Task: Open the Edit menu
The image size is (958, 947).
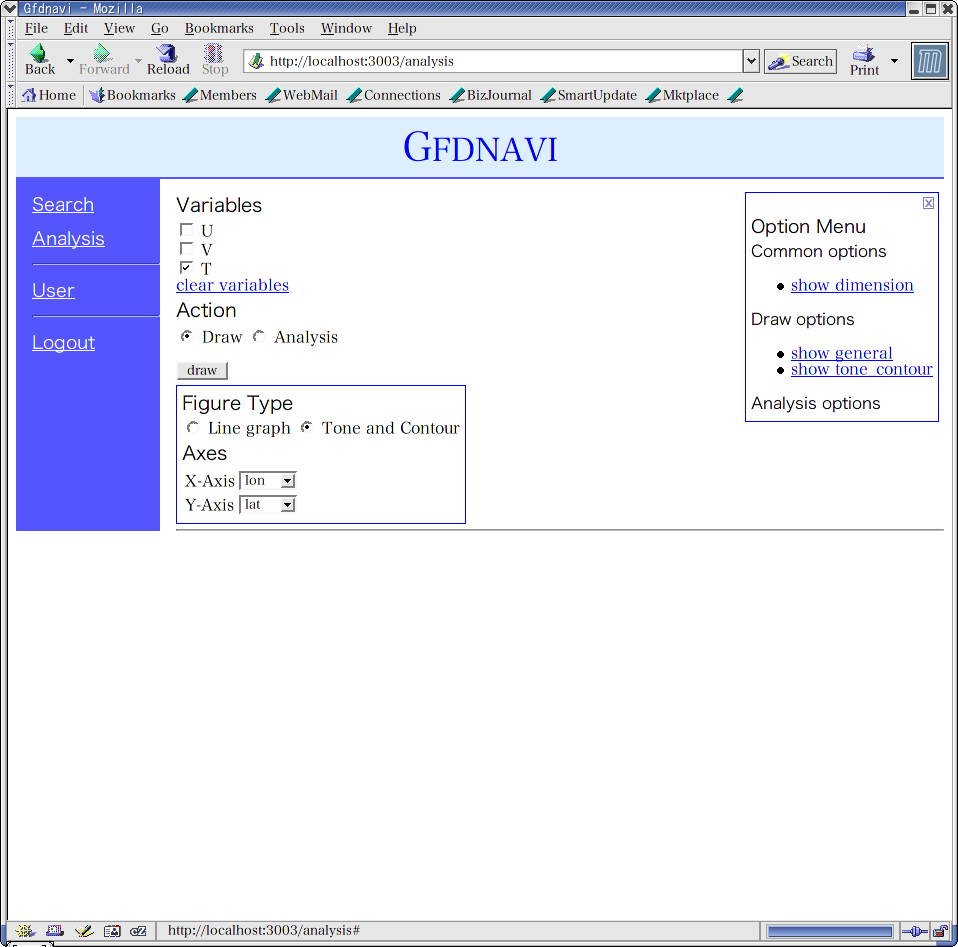Action: pyautogui.click(x=76, y=28)
